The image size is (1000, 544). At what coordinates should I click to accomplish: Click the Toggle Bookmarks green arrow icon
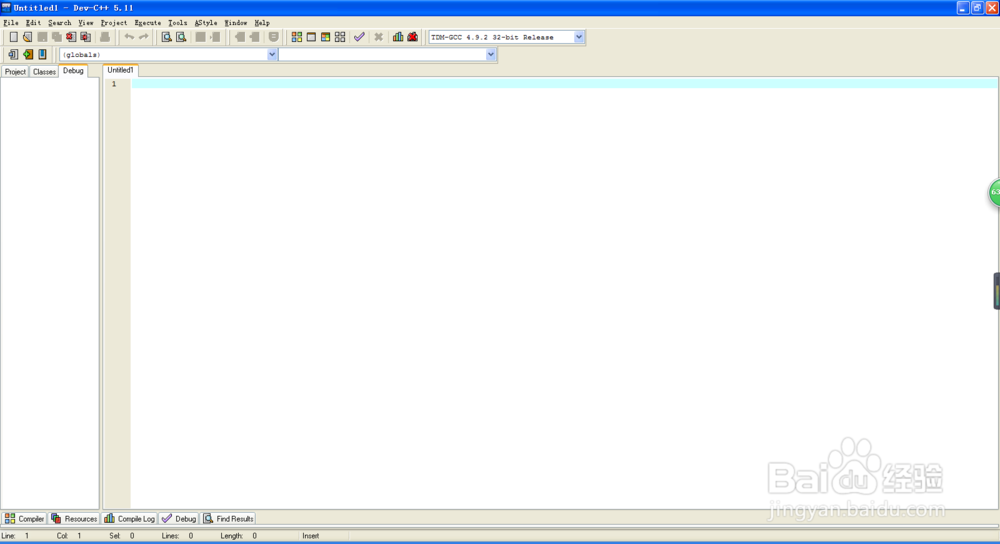pos(27,54)
